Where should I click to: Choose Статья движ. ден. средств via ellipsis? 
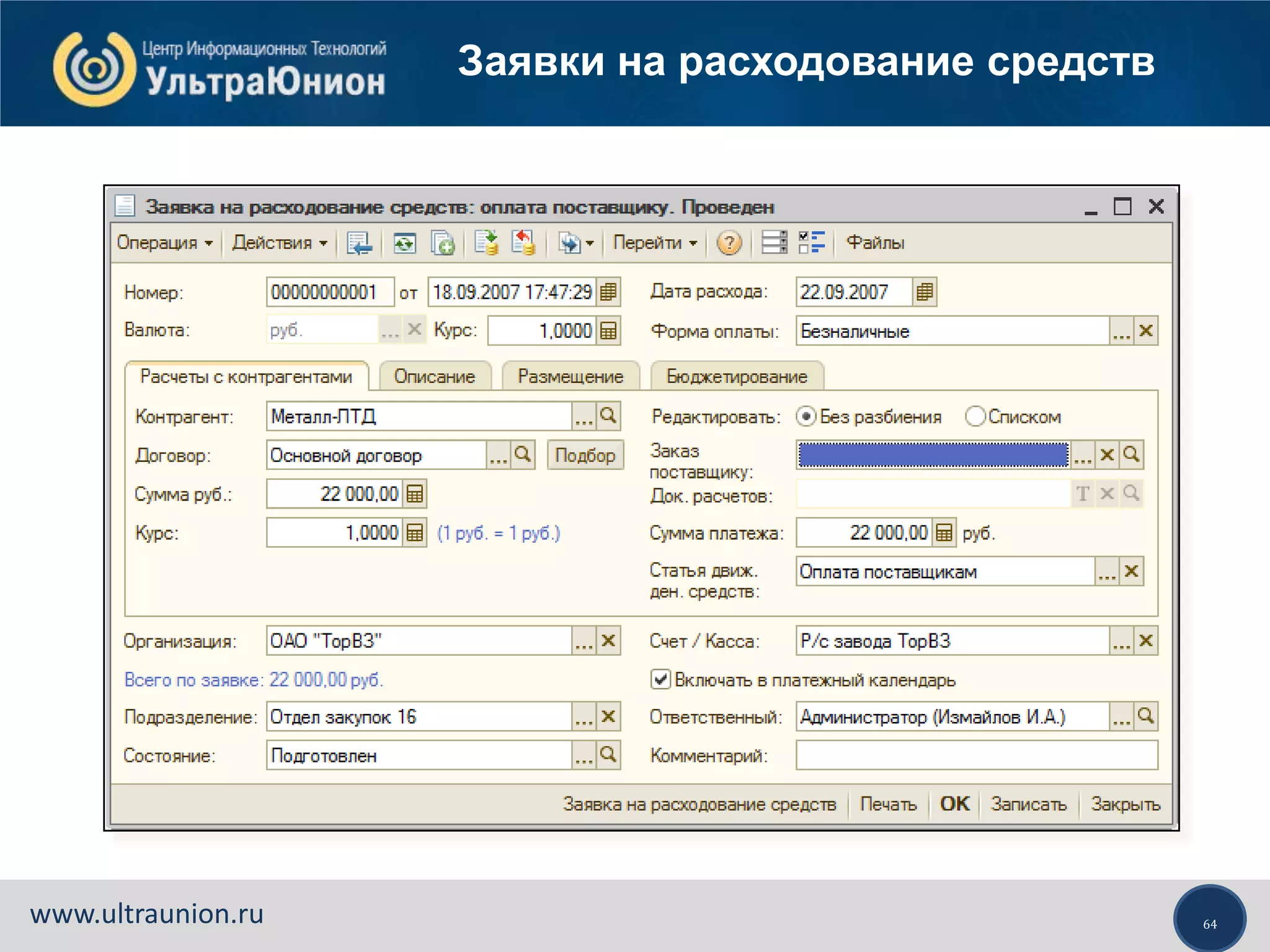click(1107, 571)
